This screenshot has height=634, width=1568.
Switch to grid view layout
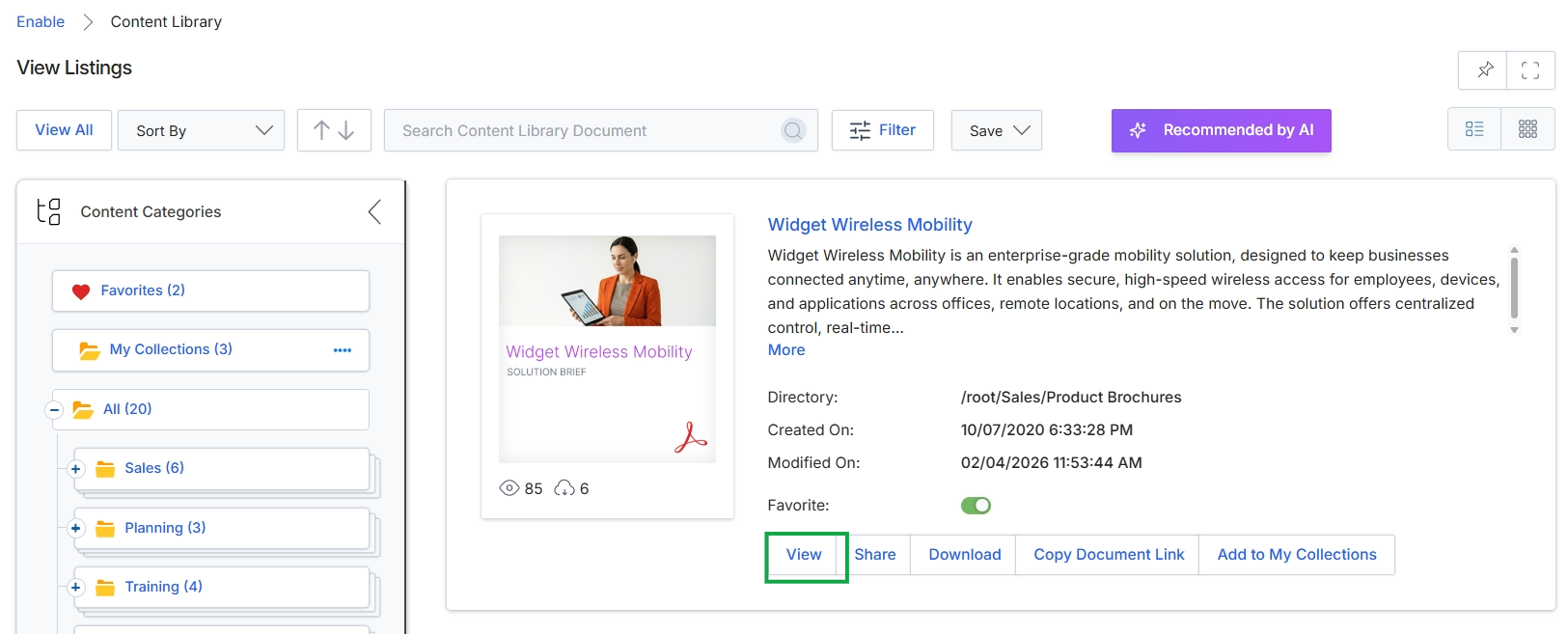click(x=1527, y=129)
